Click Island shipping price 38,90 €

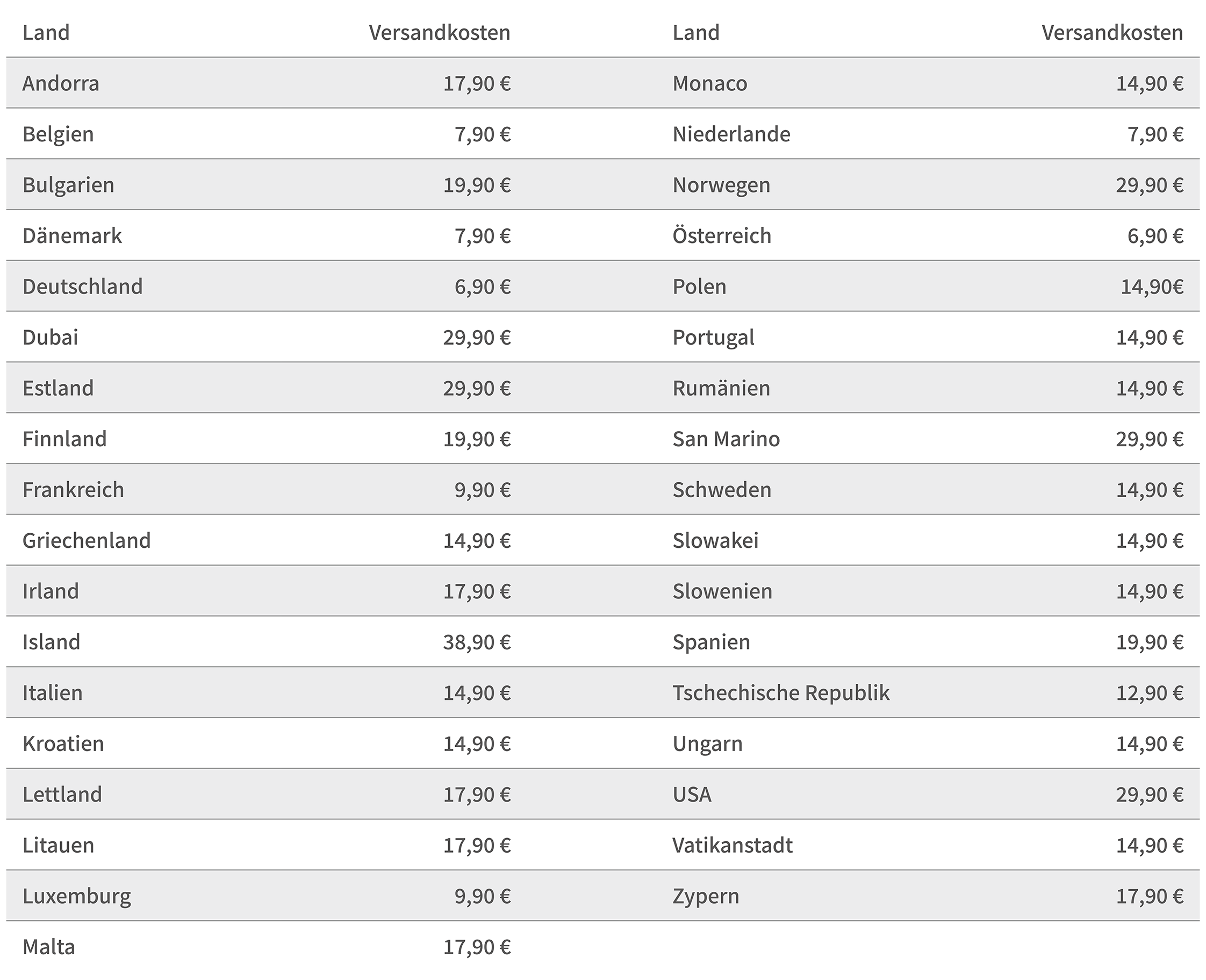477,642
